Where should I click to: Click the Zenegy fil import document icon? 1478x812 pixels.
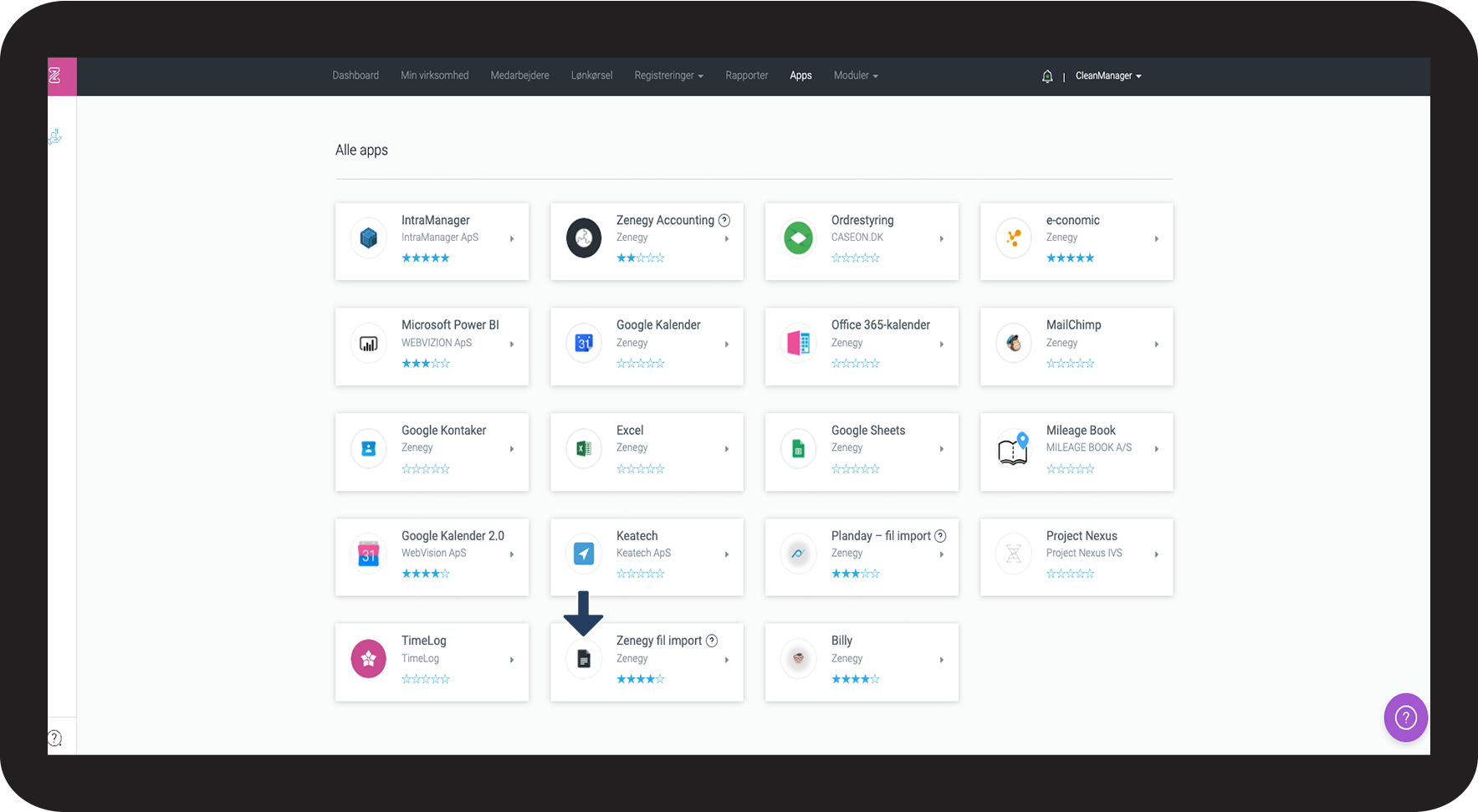pyautogui.click(x=584, y=659)
